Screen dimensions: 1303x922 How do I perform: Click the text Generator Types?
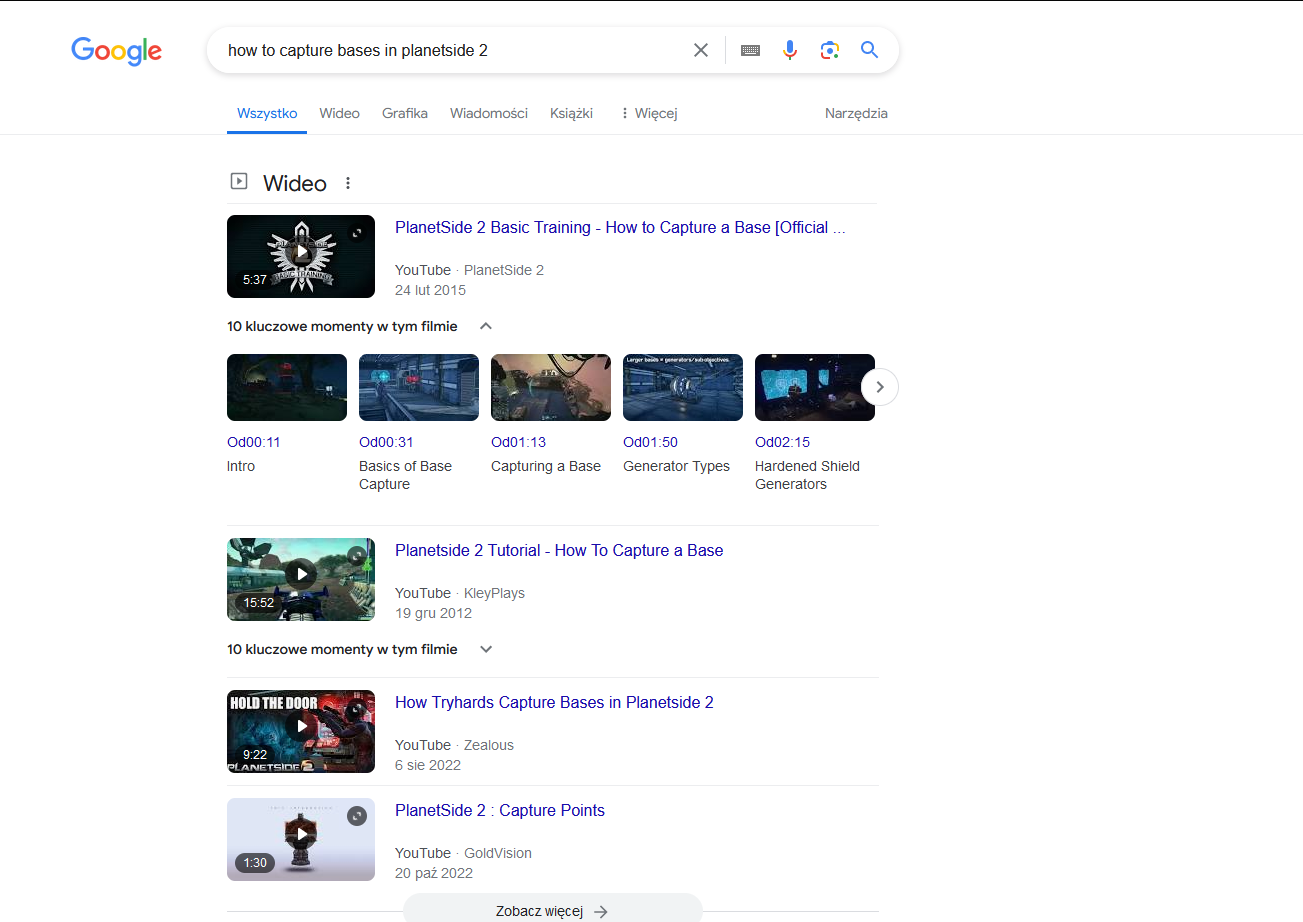pyautogui.click(x=676, y=466)
